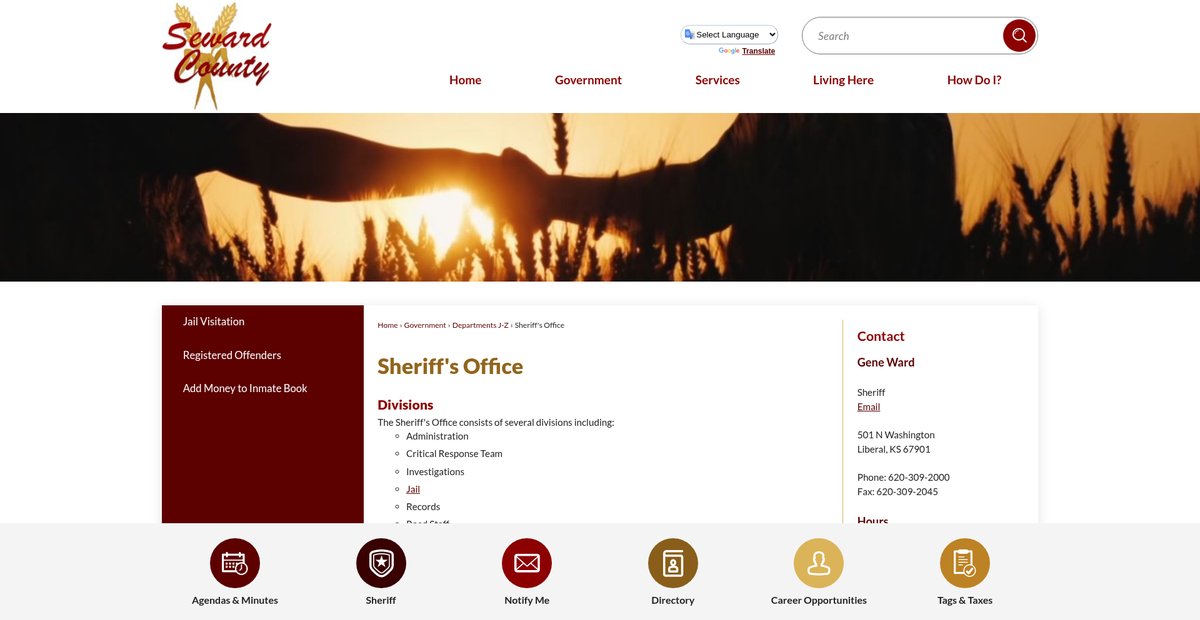Click the magnifying glass search button
Screen dimensions: 1200x620
coord(1019,35)
